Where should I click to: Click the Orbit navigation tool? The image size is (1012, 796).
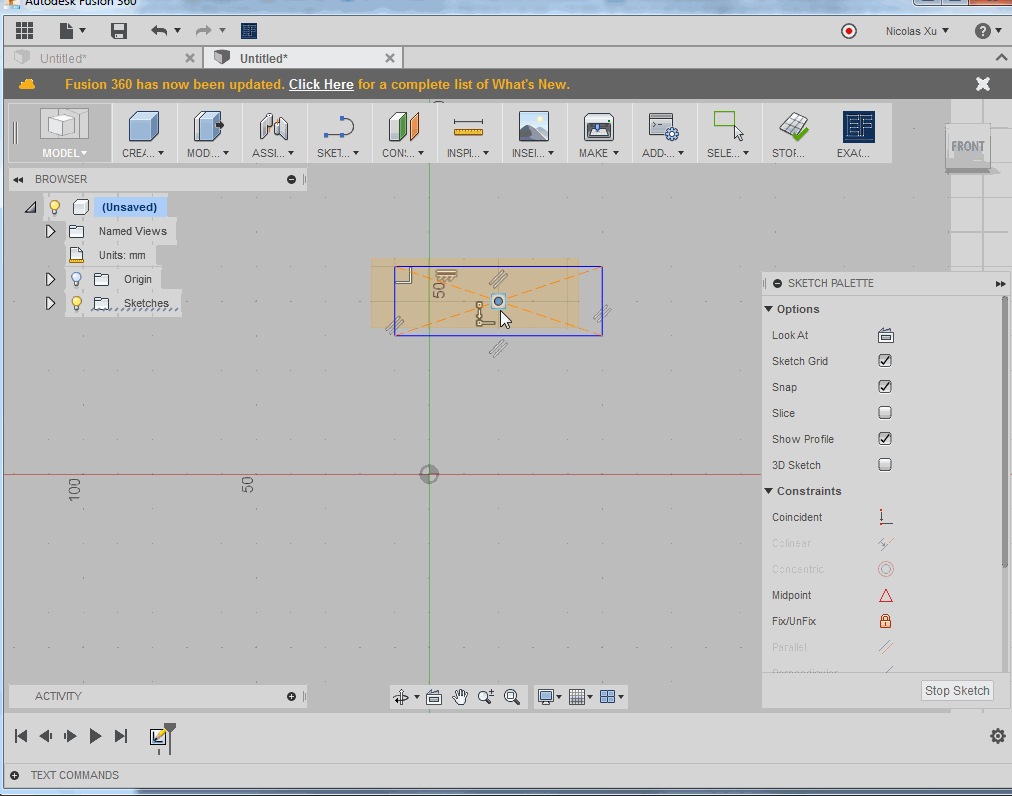tap(401, 697)
